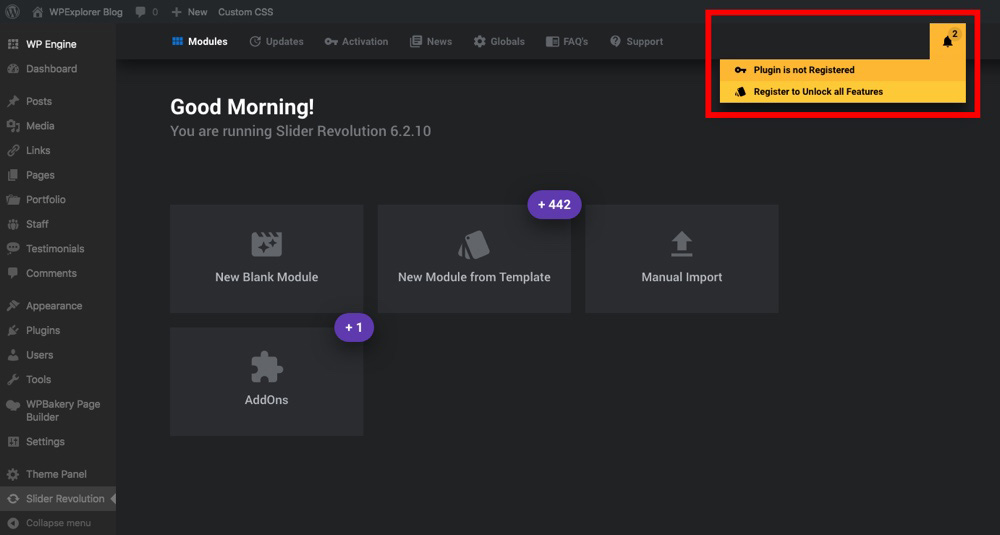Open the WPExplorer Blog home icon
Screen dimensions: 1000x535
click(x=38, y=12)
